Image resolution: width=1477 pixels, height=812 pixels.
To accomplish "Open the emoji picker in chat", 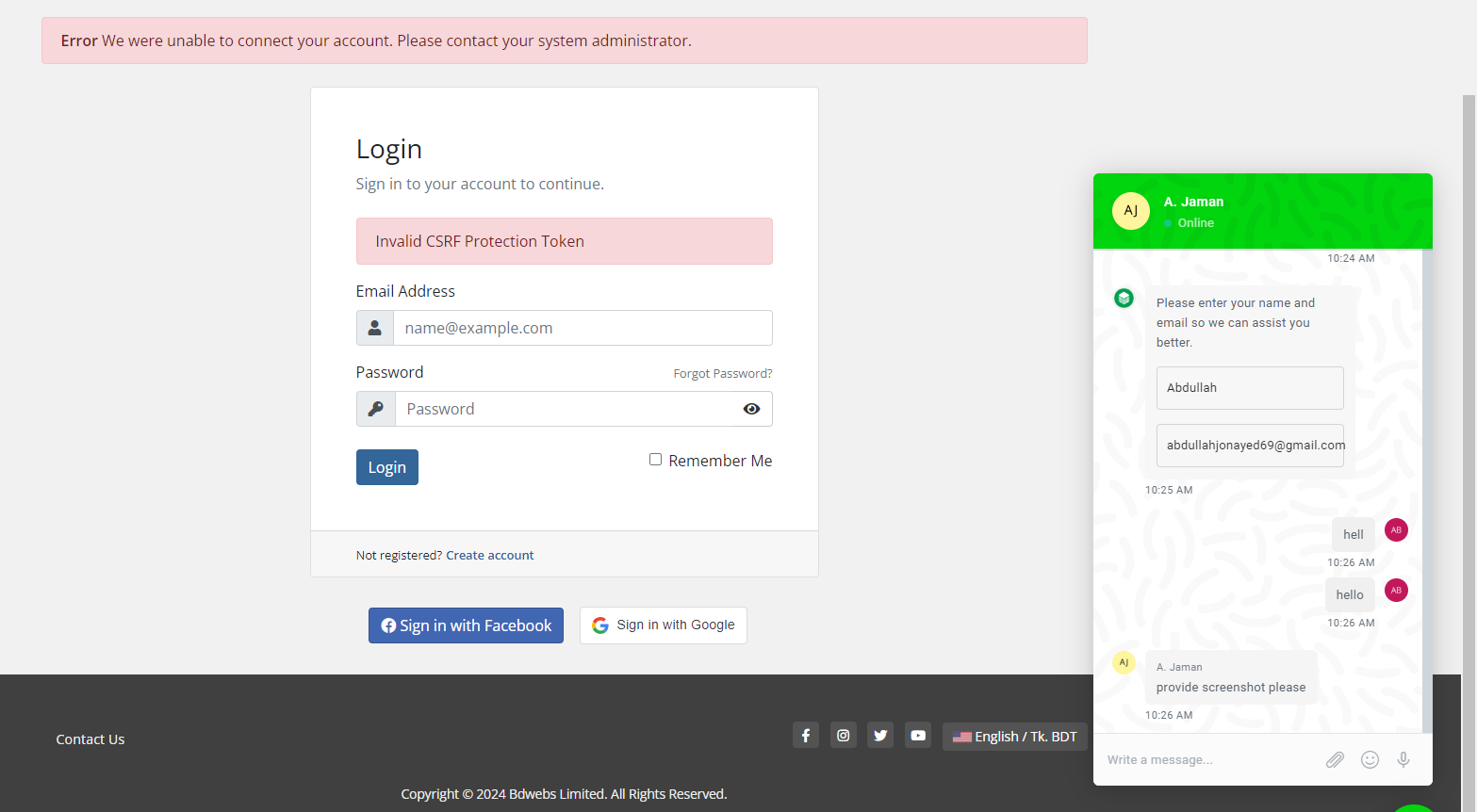I will 1370,759.
